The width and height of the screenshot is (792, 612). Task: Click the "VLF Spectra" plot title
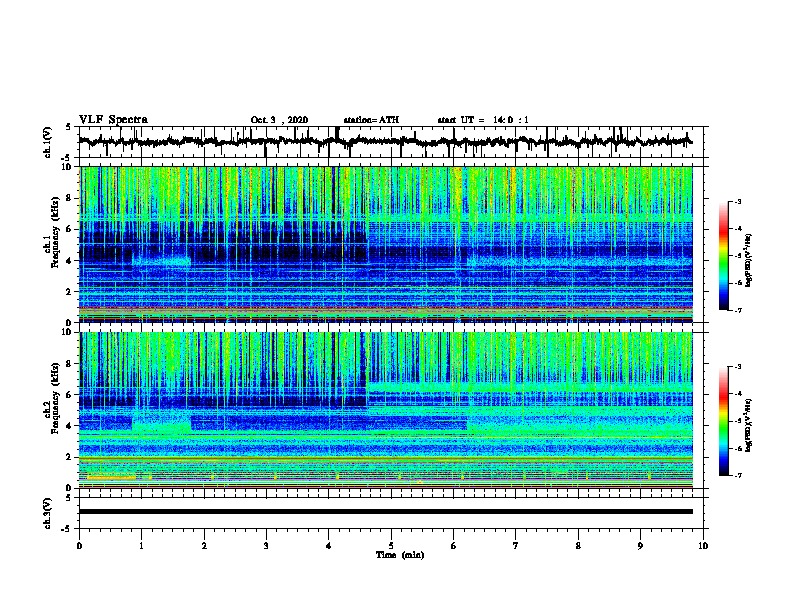point(113,120)
